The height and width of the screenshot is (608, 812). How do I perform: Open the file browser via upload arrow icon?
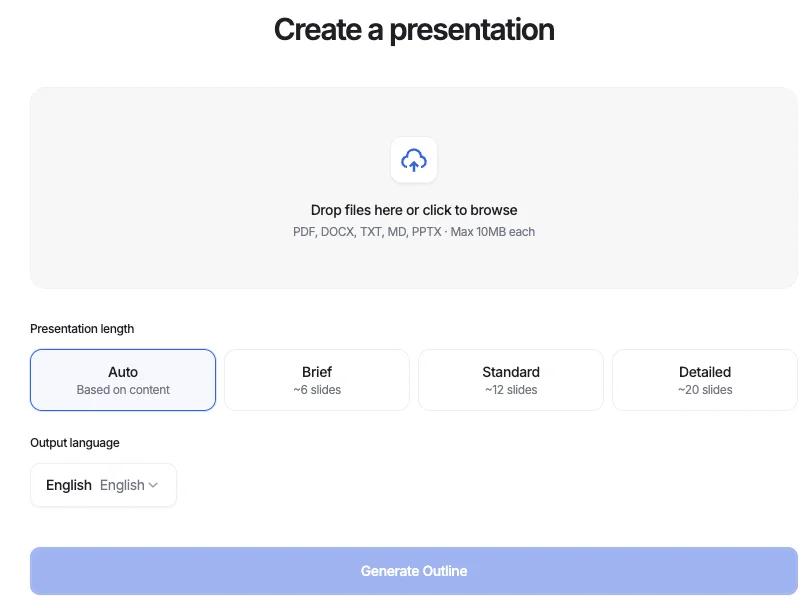[x=413, y=160]
